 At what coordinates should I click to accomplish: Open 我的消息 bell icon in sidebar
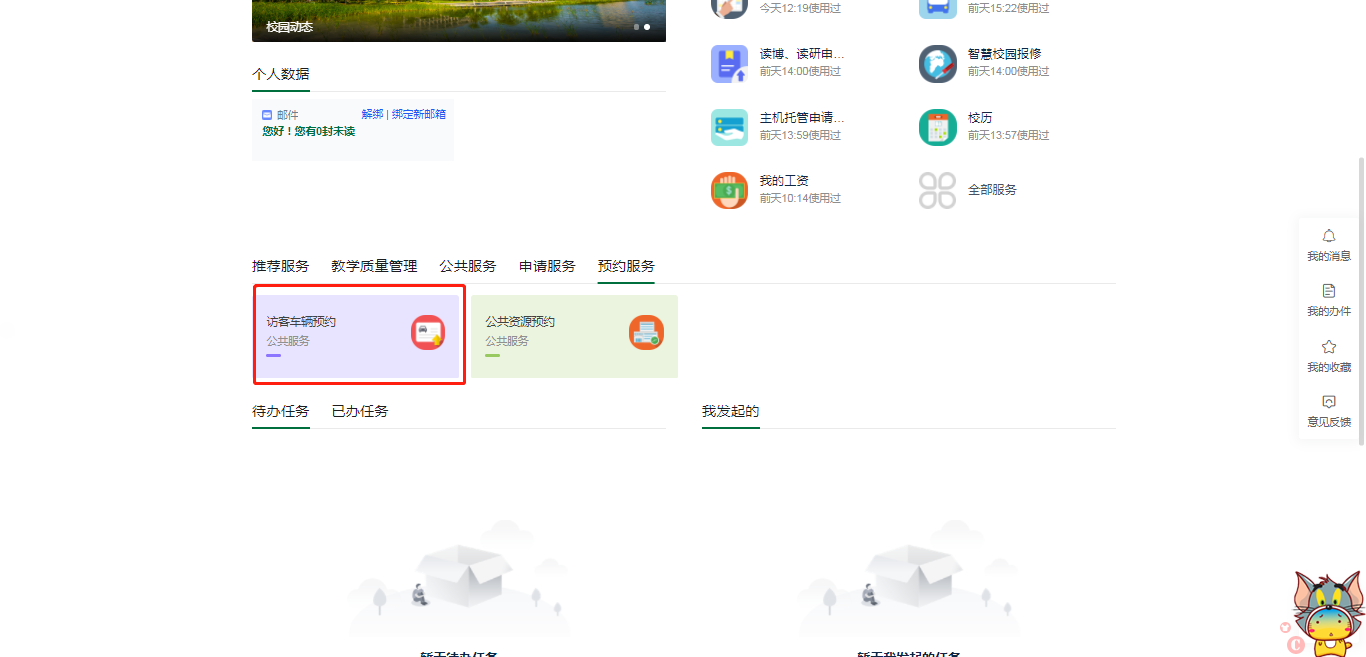click(1328, 236)
